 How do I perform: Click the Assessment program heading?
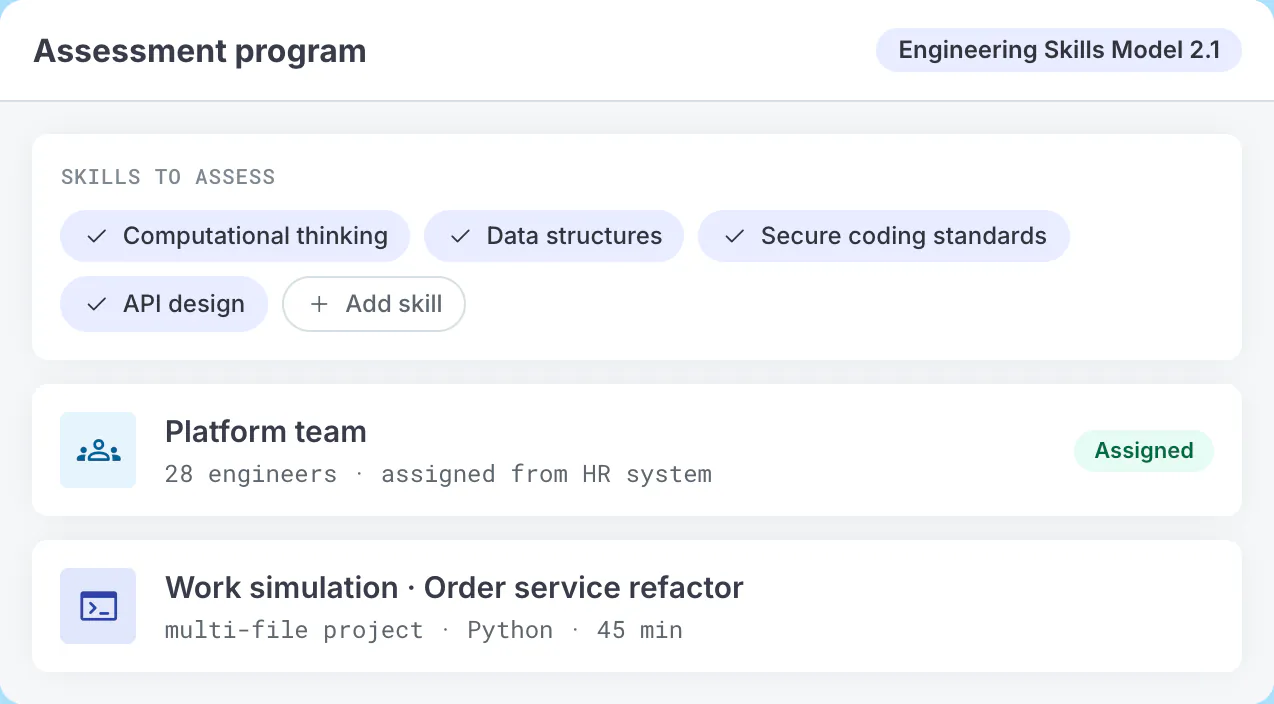point(200,51)
